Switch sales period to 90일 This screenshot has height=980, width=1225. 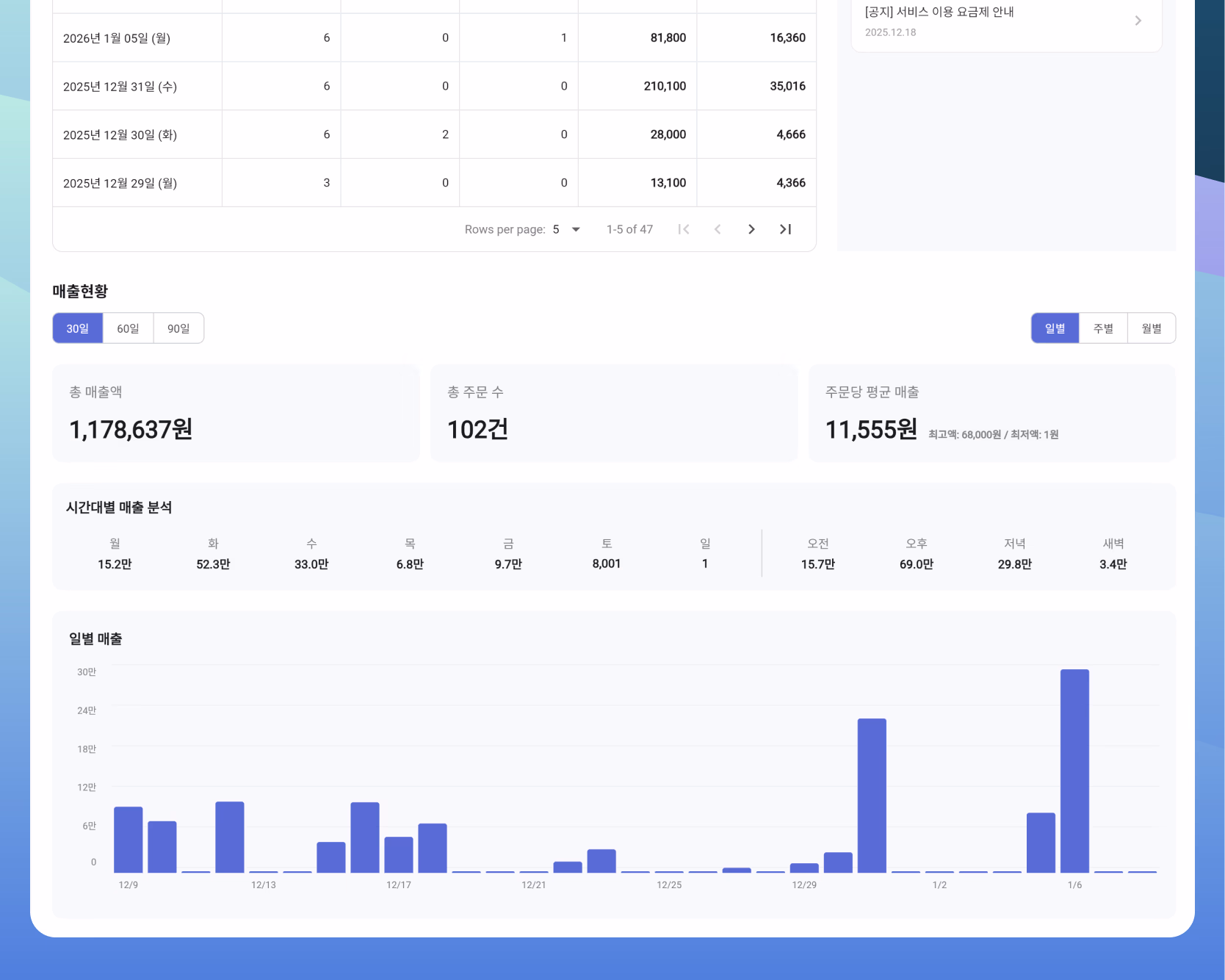pyautogui.click(x=178, y=328)
